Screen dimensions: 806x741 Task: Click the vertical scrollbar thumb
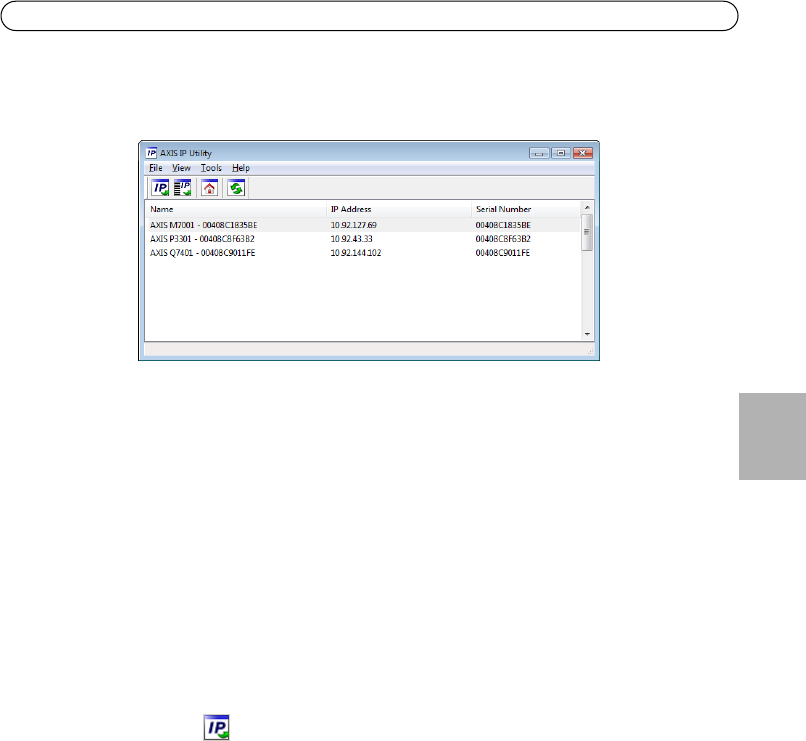coord(587,232)
